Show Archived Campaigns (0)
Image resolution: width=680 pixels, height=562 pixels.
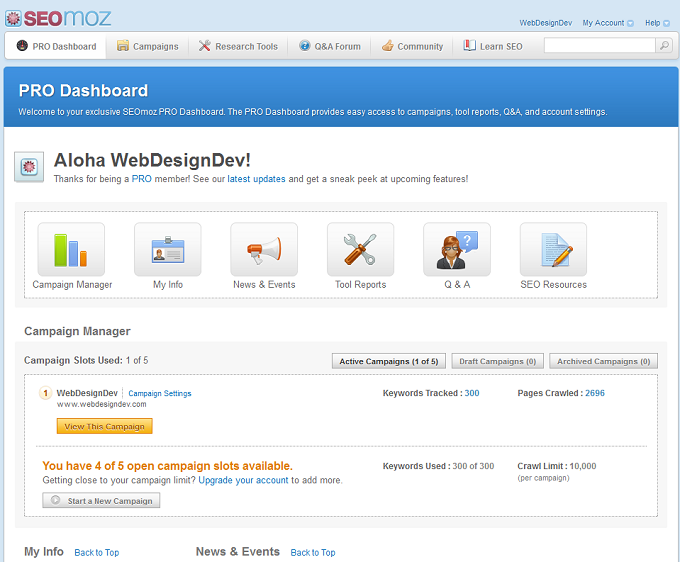click(603, 361)
